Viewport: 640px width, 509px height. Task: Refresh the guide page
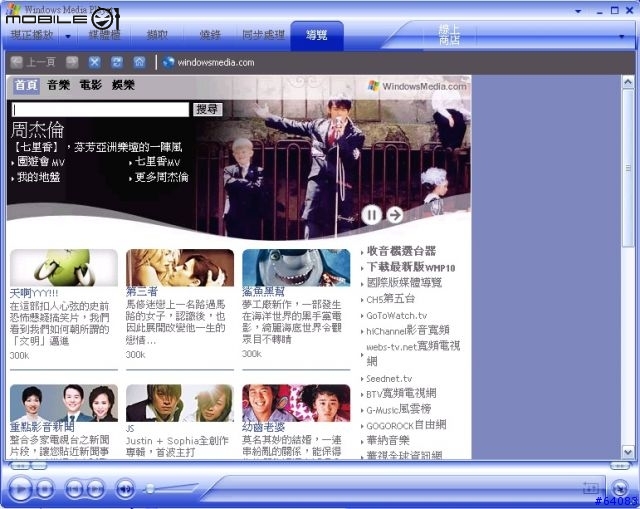coord(117,62)
